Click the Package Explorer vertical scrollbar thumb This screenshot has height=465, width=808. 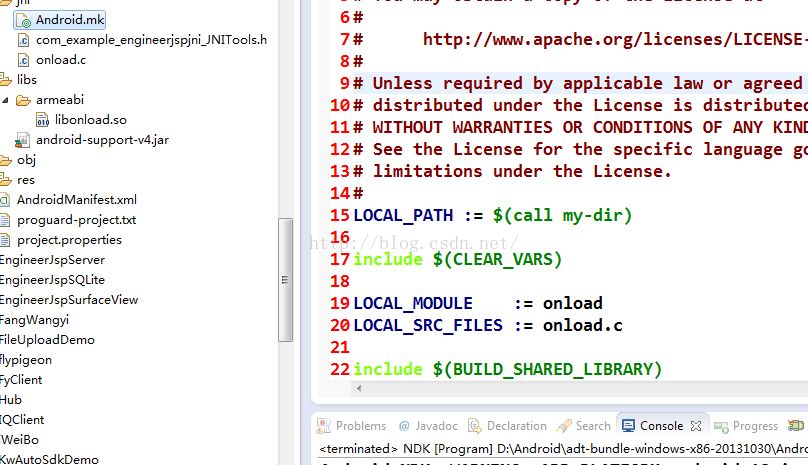click(x=285, y=280)
